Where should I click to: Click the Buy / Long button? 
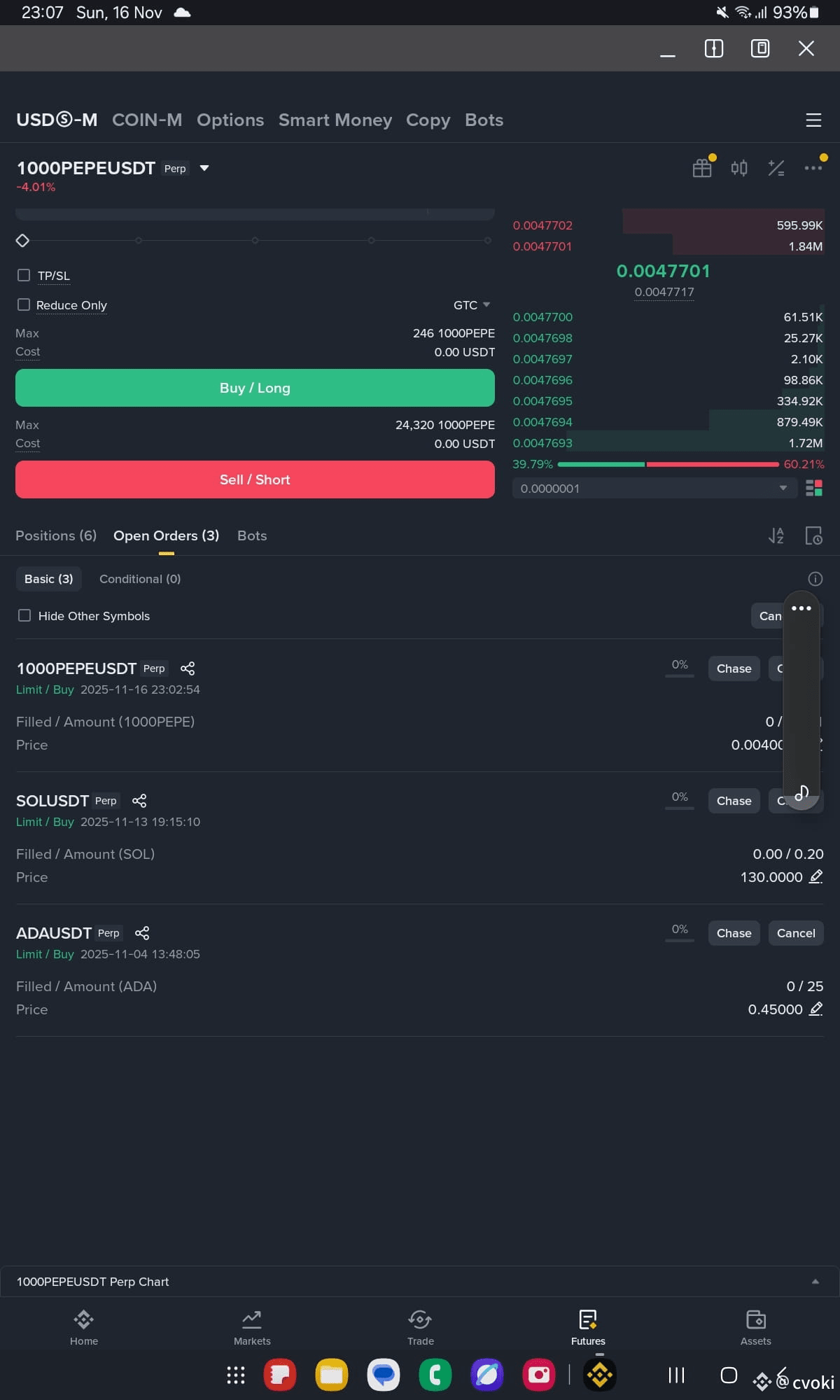pyautogui.click(x=255, y=388)
